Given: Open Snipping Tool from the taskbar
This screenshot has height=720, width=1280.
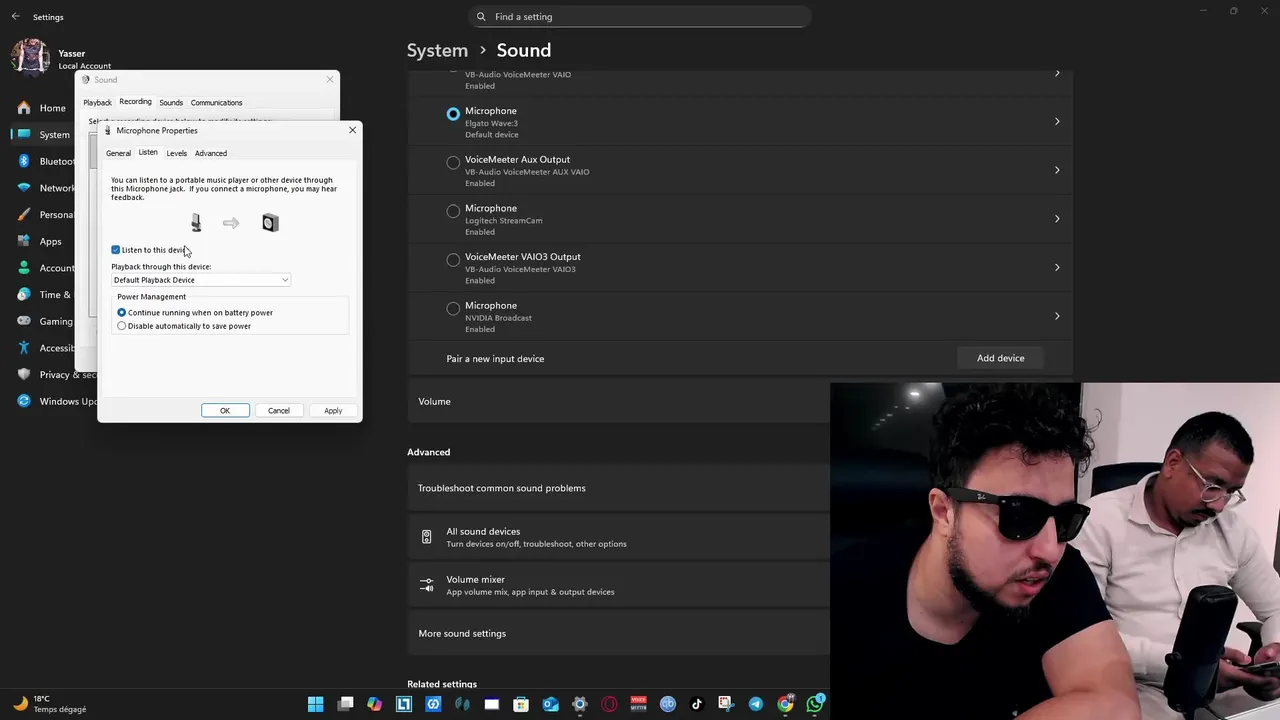Looking at the screenshot, I should (726, 704).
